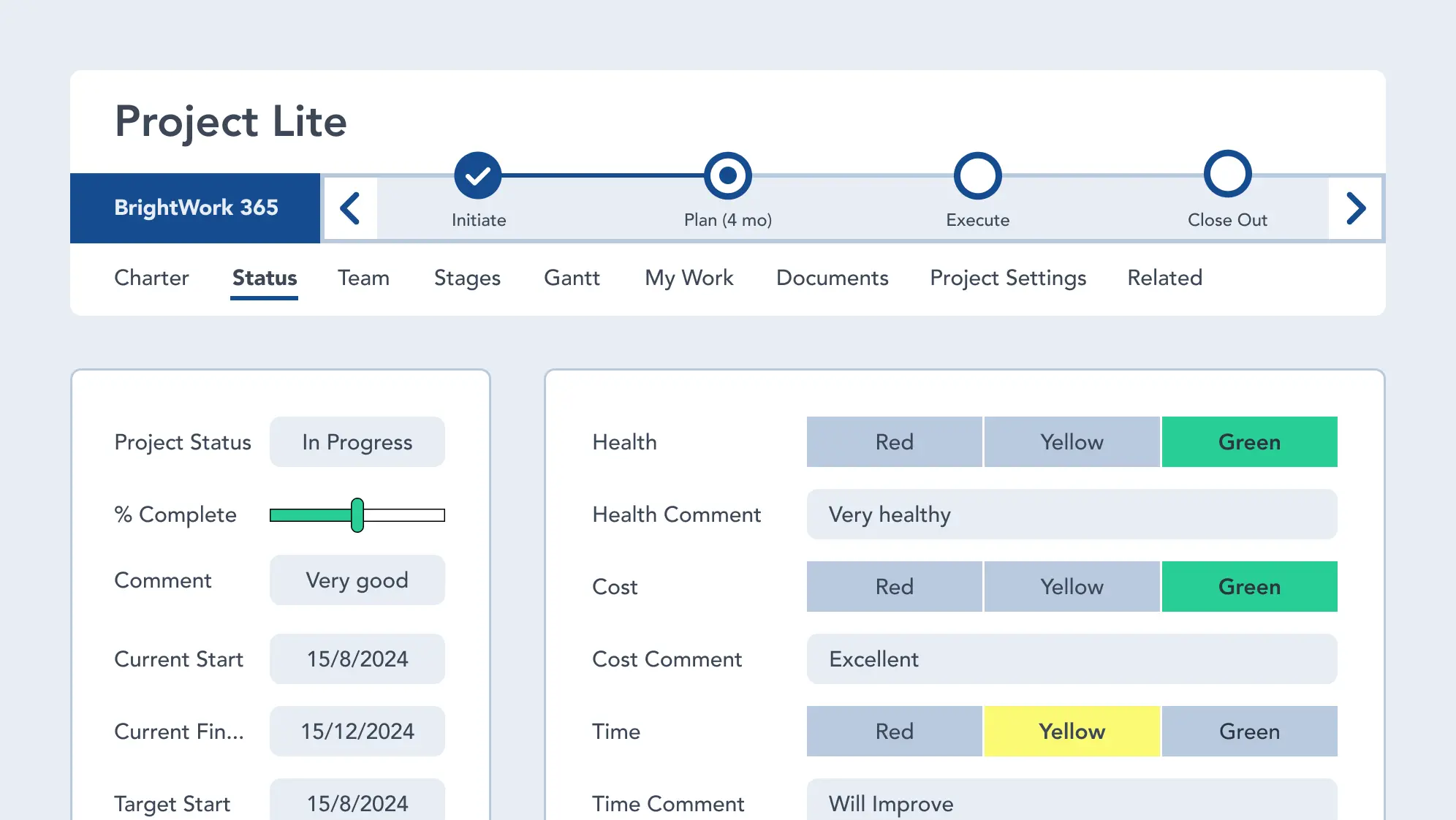Screen dimensions: 1456x820
Task: Switch to the Stages tab
Action: click(466, 278)
